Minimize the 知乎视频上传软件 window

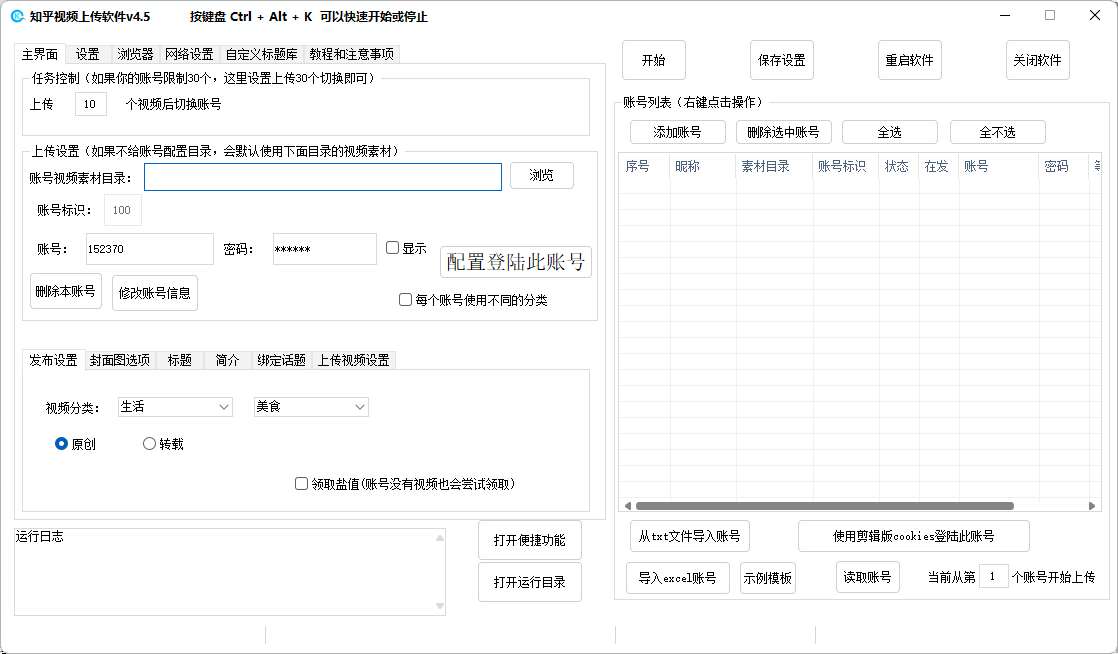tap(1005, 16)
